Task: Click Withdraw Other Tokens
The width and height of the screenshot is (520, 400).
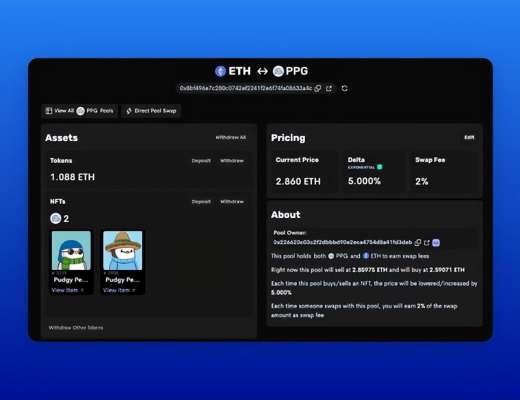Action: [76, 328]
